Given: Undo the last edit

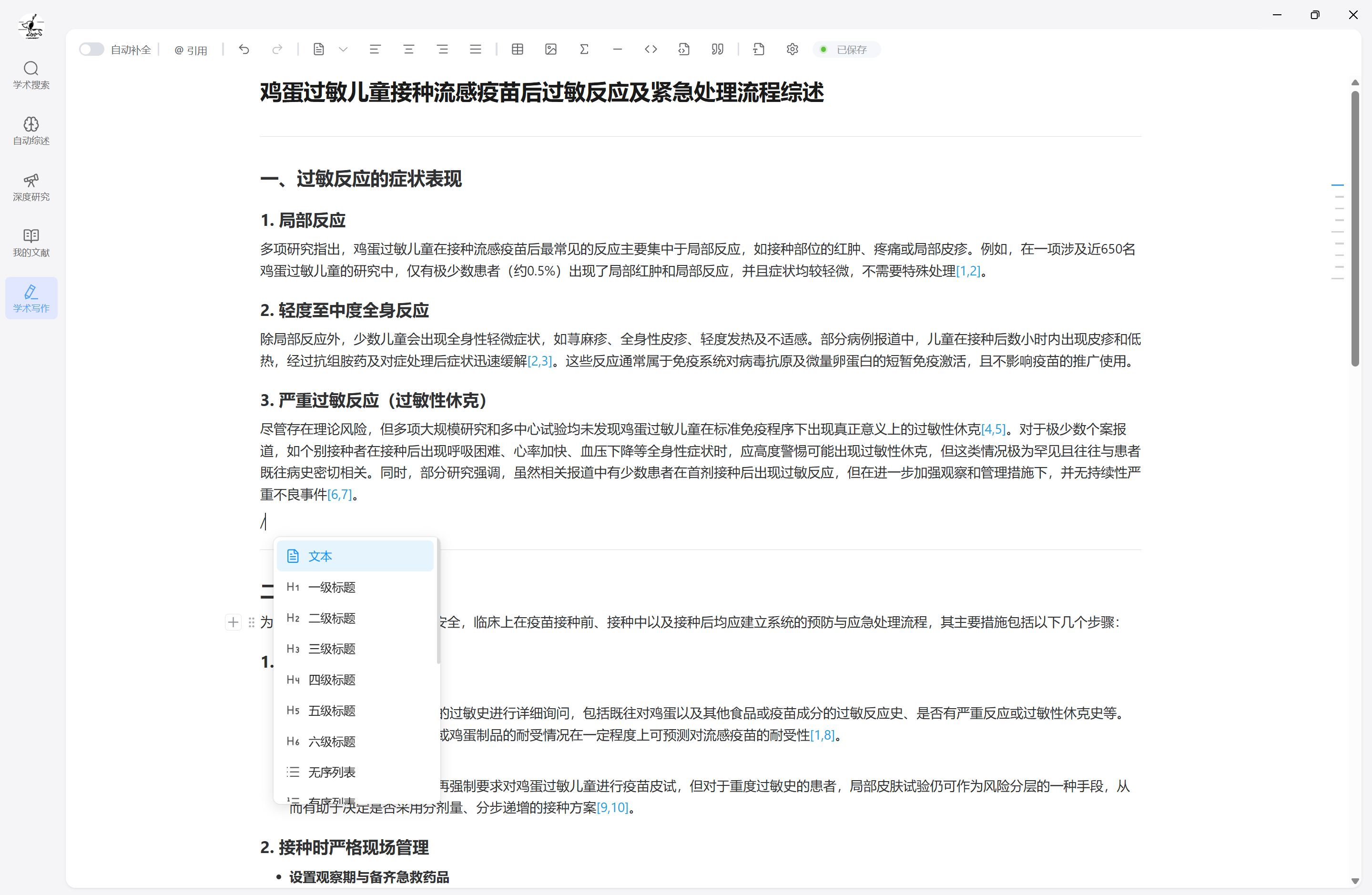Looking at the screenshot, I should [x=244, y=49].
